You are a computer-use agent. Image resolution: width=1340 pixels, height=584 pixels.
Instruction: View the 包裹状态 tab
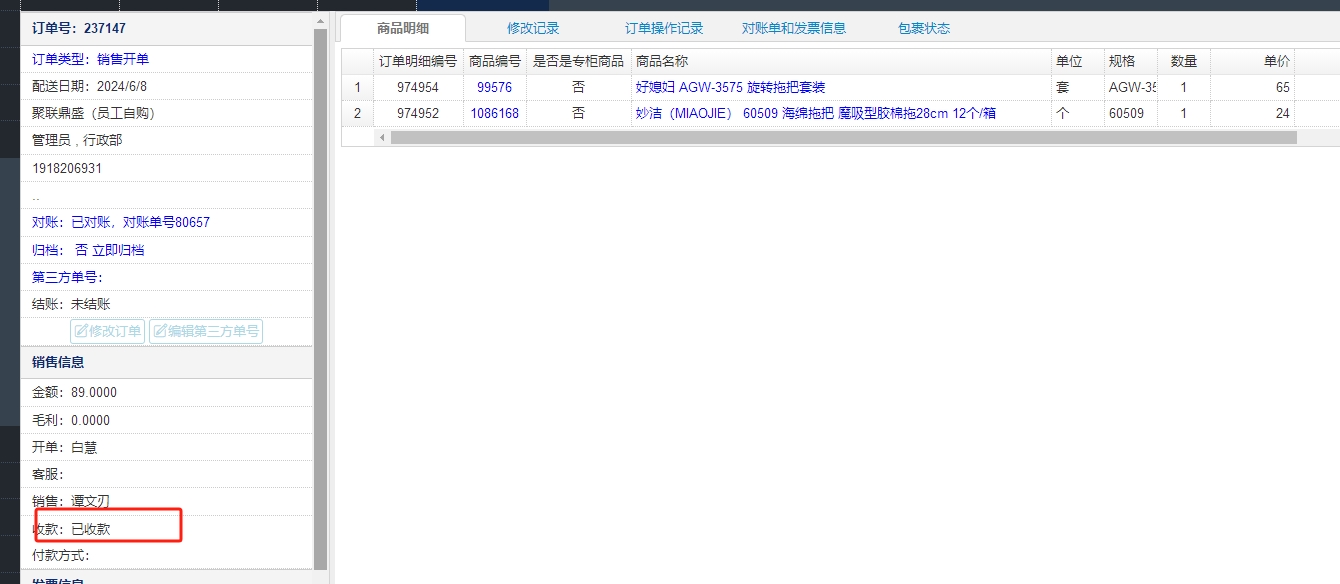924,28
